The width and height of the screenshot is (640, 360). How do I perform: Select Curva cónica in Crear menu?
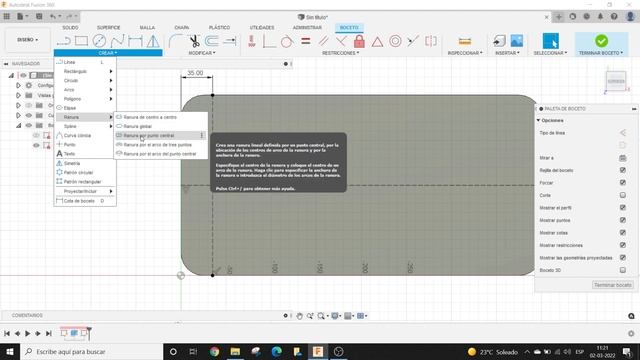(x=85, y=136)
